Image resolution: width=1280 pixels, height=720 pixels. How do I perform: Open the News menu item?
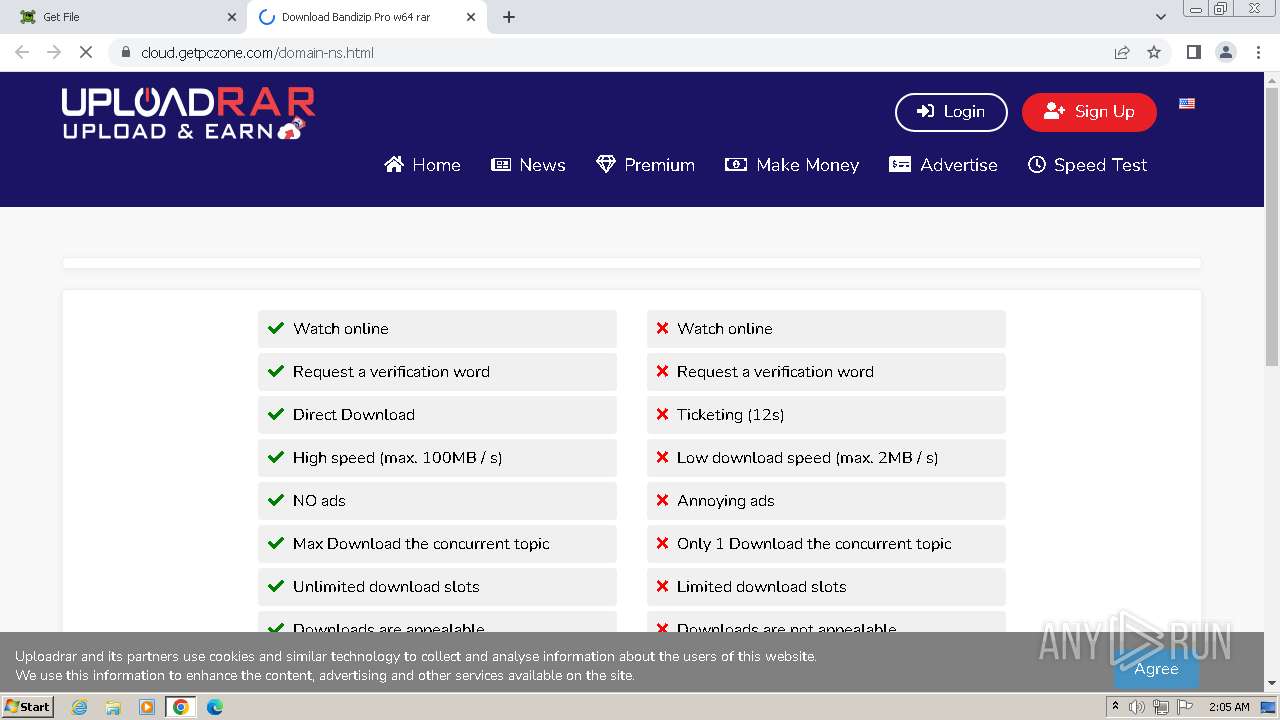click(x=528, y=165)
